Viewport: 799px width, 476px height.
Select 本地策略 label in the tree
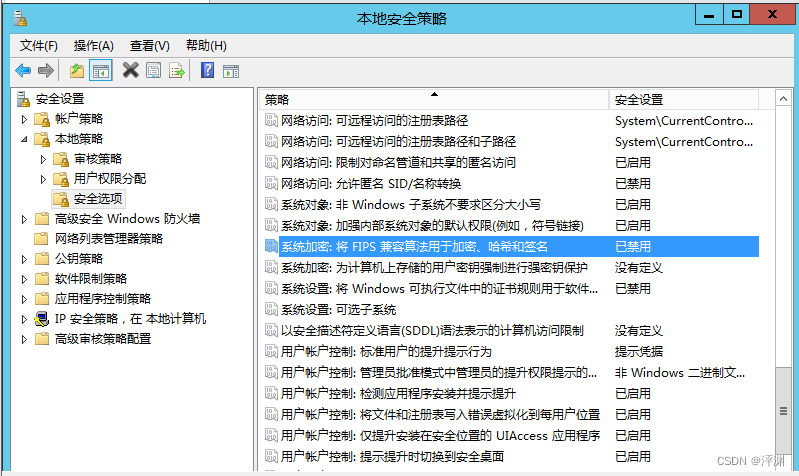79,139
